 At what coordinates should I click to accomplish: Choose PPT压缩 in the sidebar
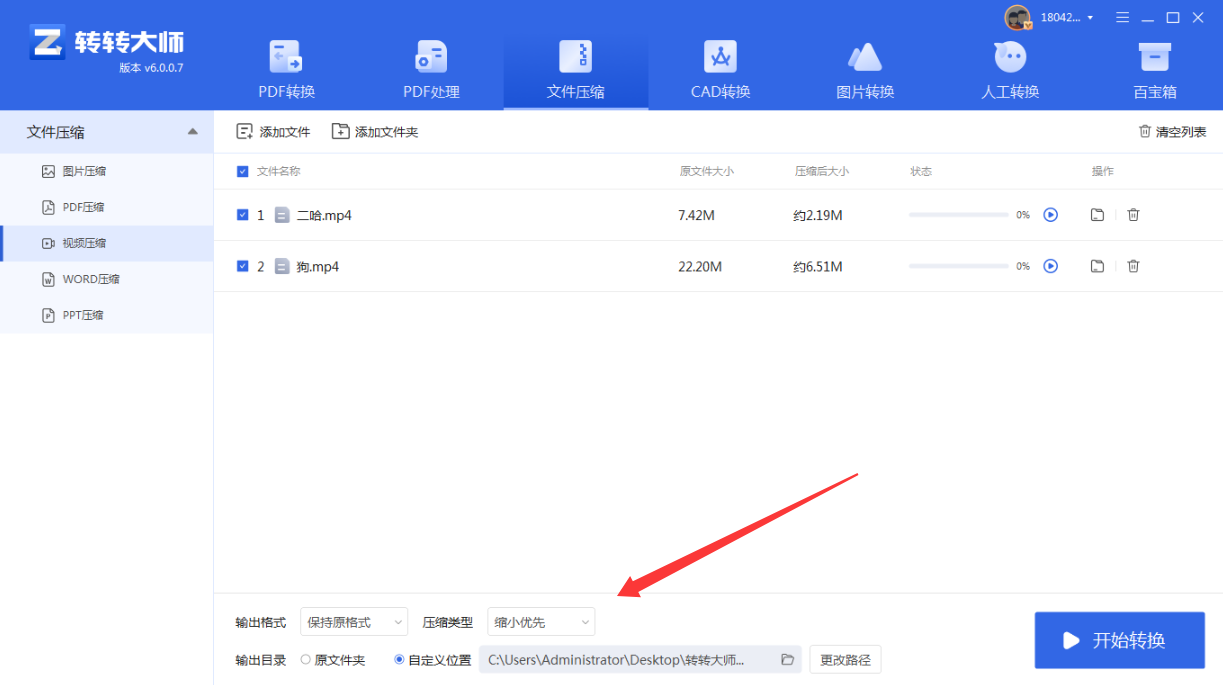(x=106, y=315)
